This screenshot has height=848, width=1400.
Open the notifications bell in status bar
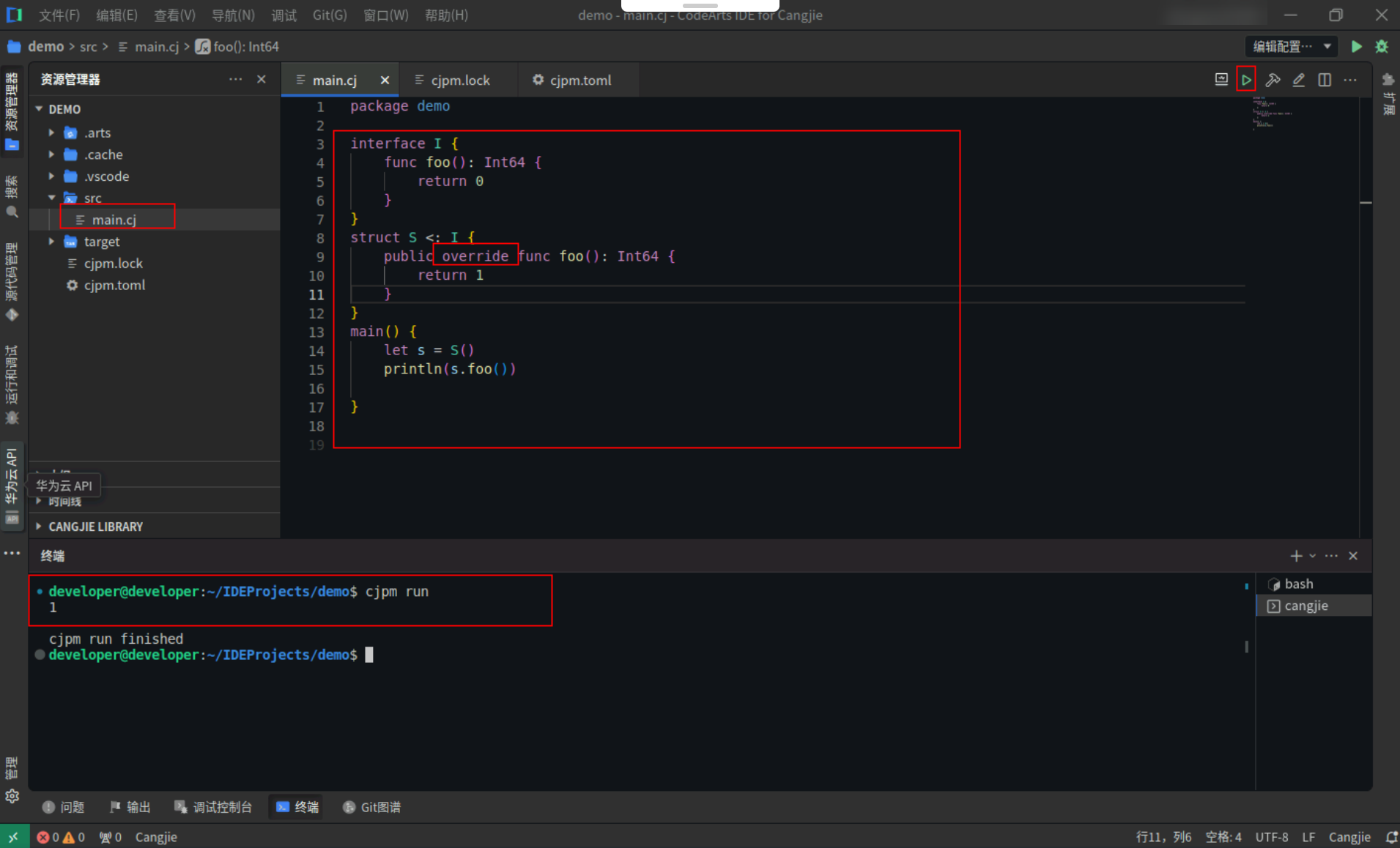pyautogui.click(x=1391, y=837)
